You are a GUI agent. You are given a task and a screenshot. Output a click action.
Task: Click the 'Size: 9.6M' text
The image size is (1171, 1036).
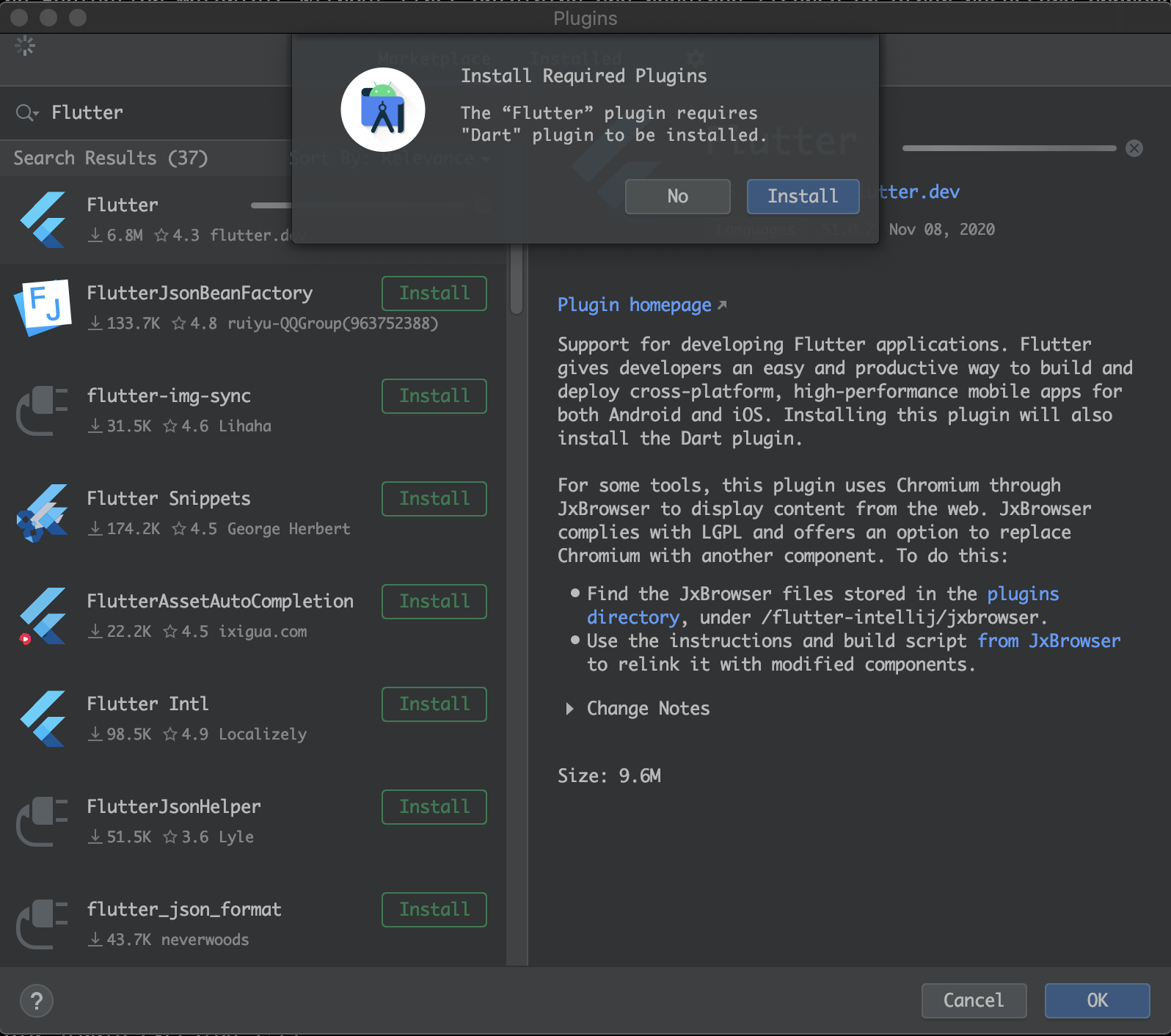(x=609, y=776)
